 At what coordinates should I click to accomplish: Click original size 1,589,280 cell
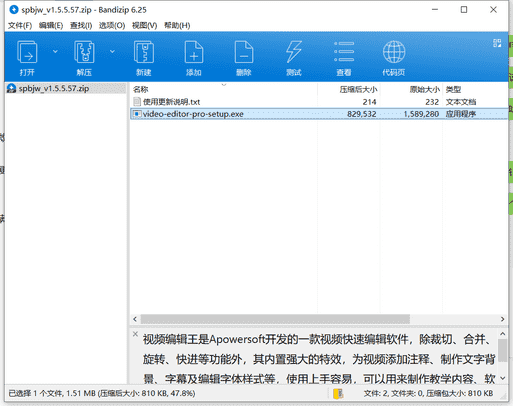421,114
